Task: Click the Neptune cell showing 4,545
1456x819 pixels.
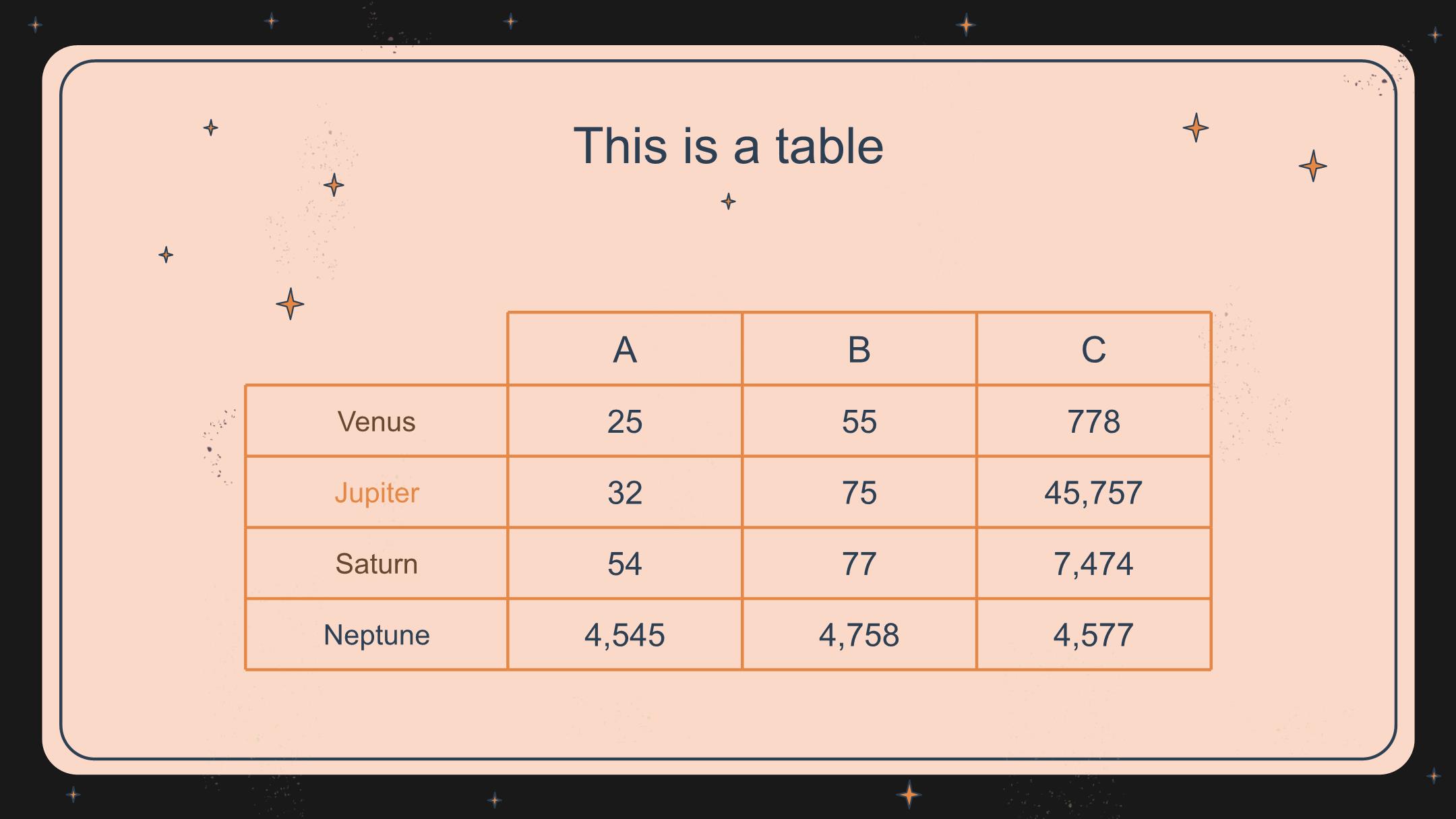Action: pyautogui.click(x=624, y=635)
